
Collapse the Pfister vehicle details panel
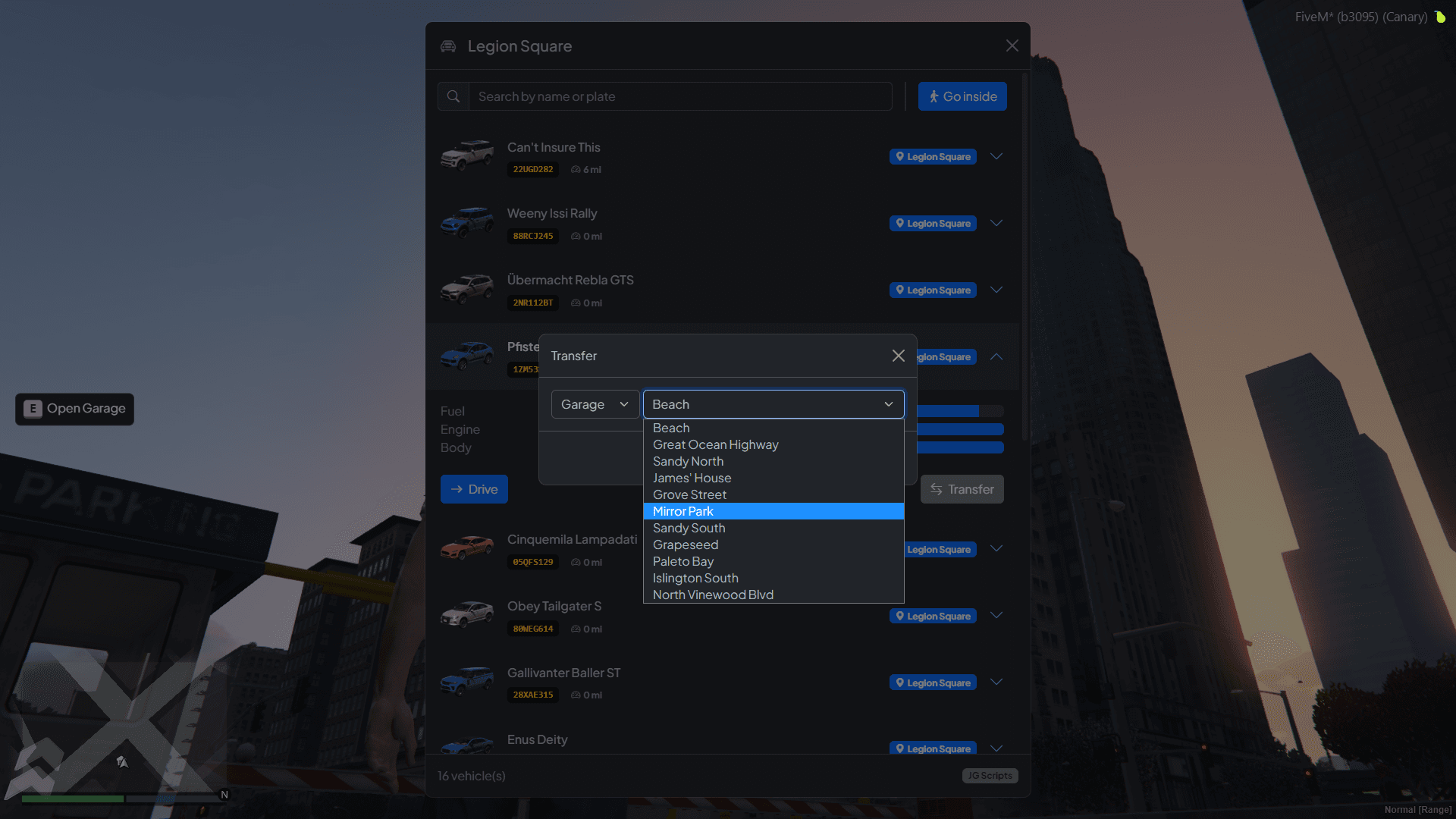[x=996, y=356]
